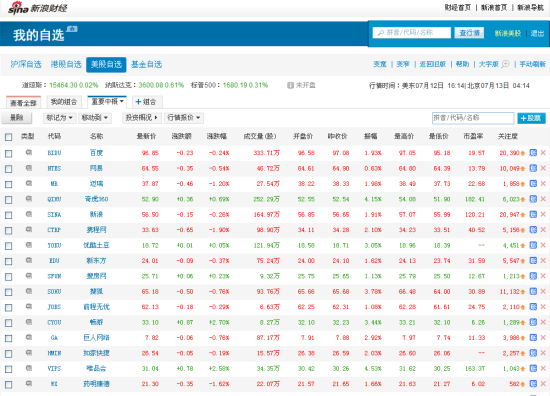This screenshot has height=396, width=550.
Task: Open the 行情报价 dropdown
Action: (x=183, y=118)
